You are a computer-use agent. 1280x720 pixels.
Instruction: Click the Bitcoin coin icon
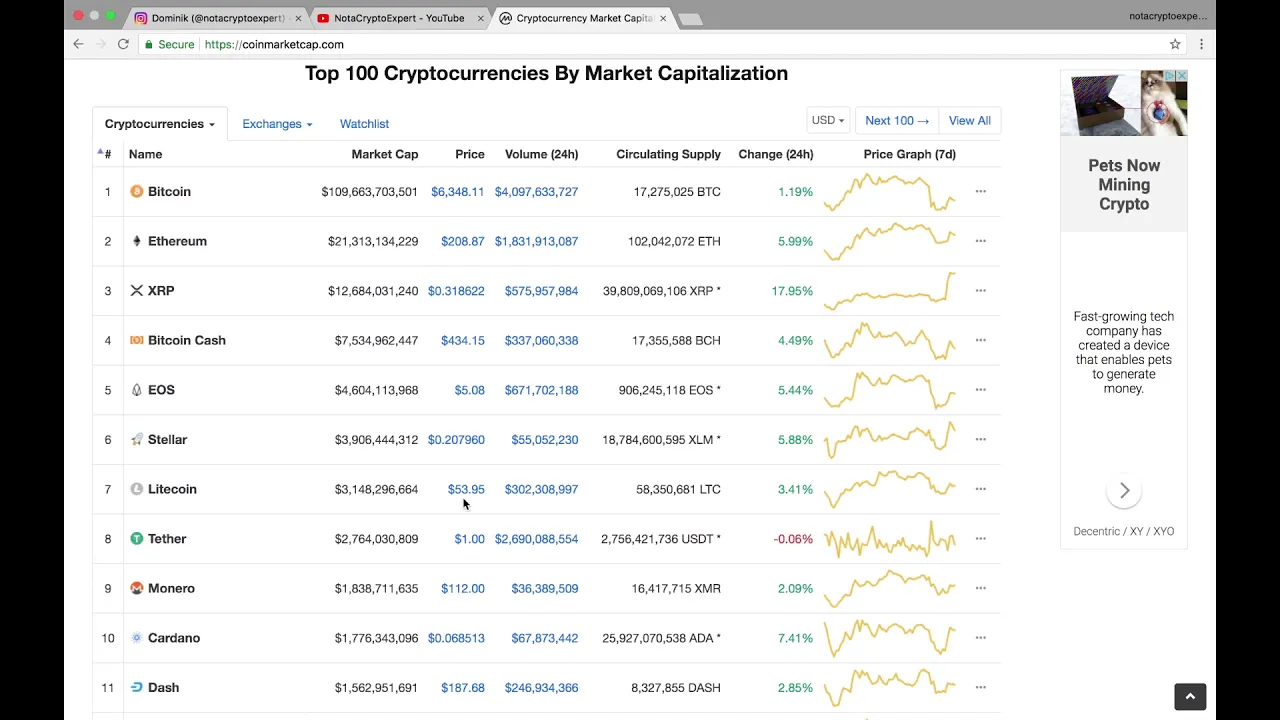137,191
